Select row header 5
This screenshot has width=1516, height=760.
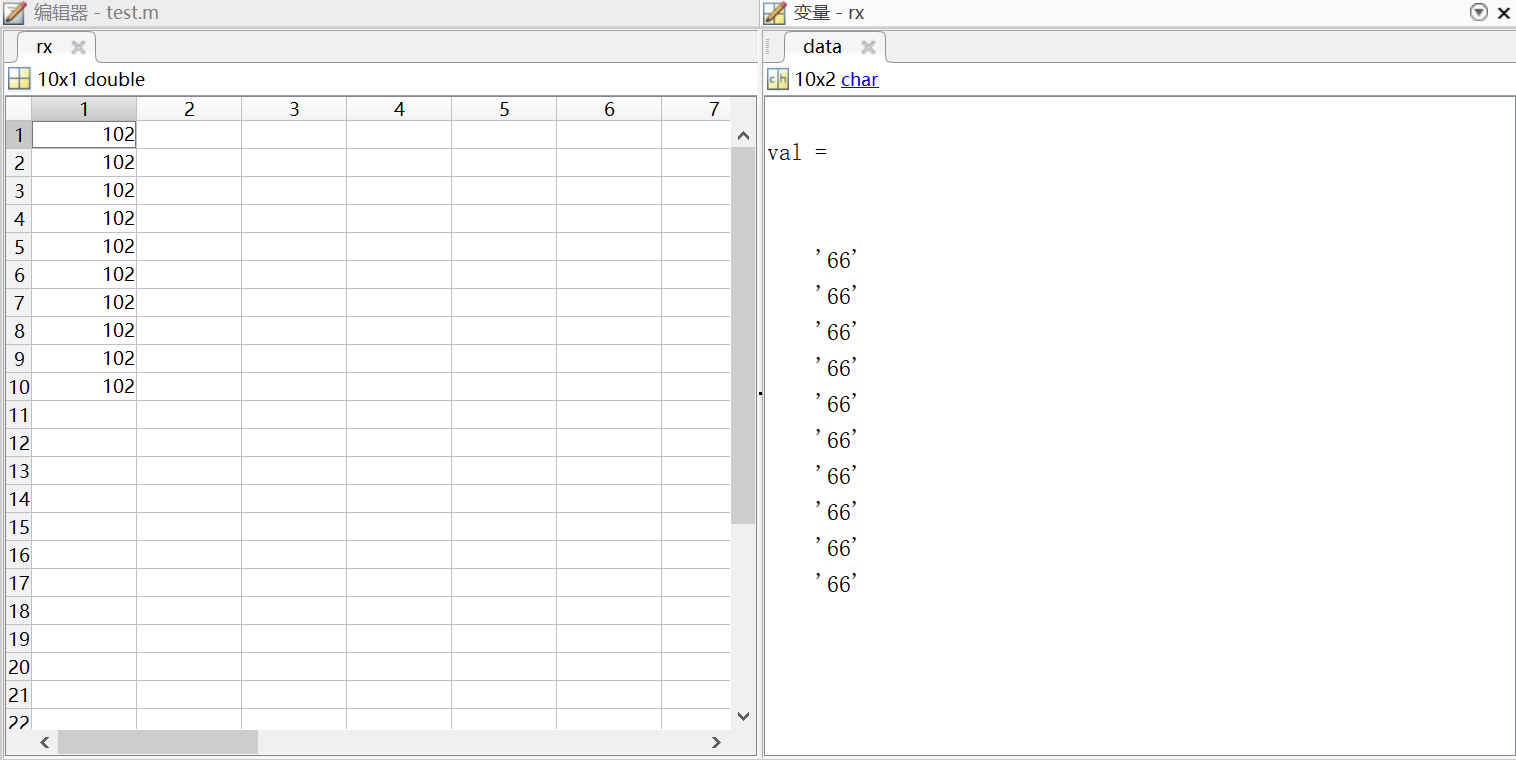(x=19, y=247)
